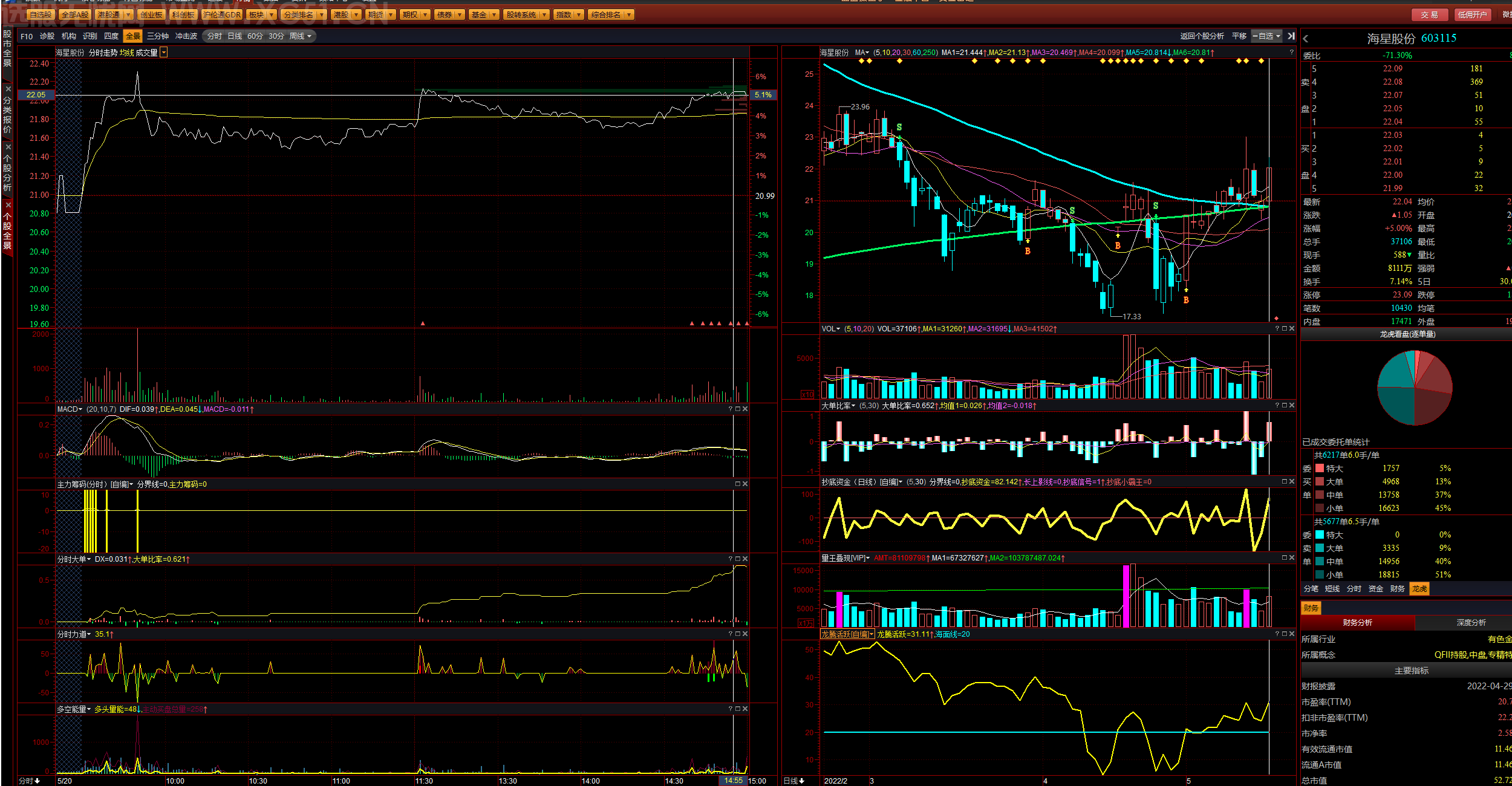Viewport: 1512px width, 786px height.
Task: Click the 小单 buy order color swatch
Action: coord(1320,508)
